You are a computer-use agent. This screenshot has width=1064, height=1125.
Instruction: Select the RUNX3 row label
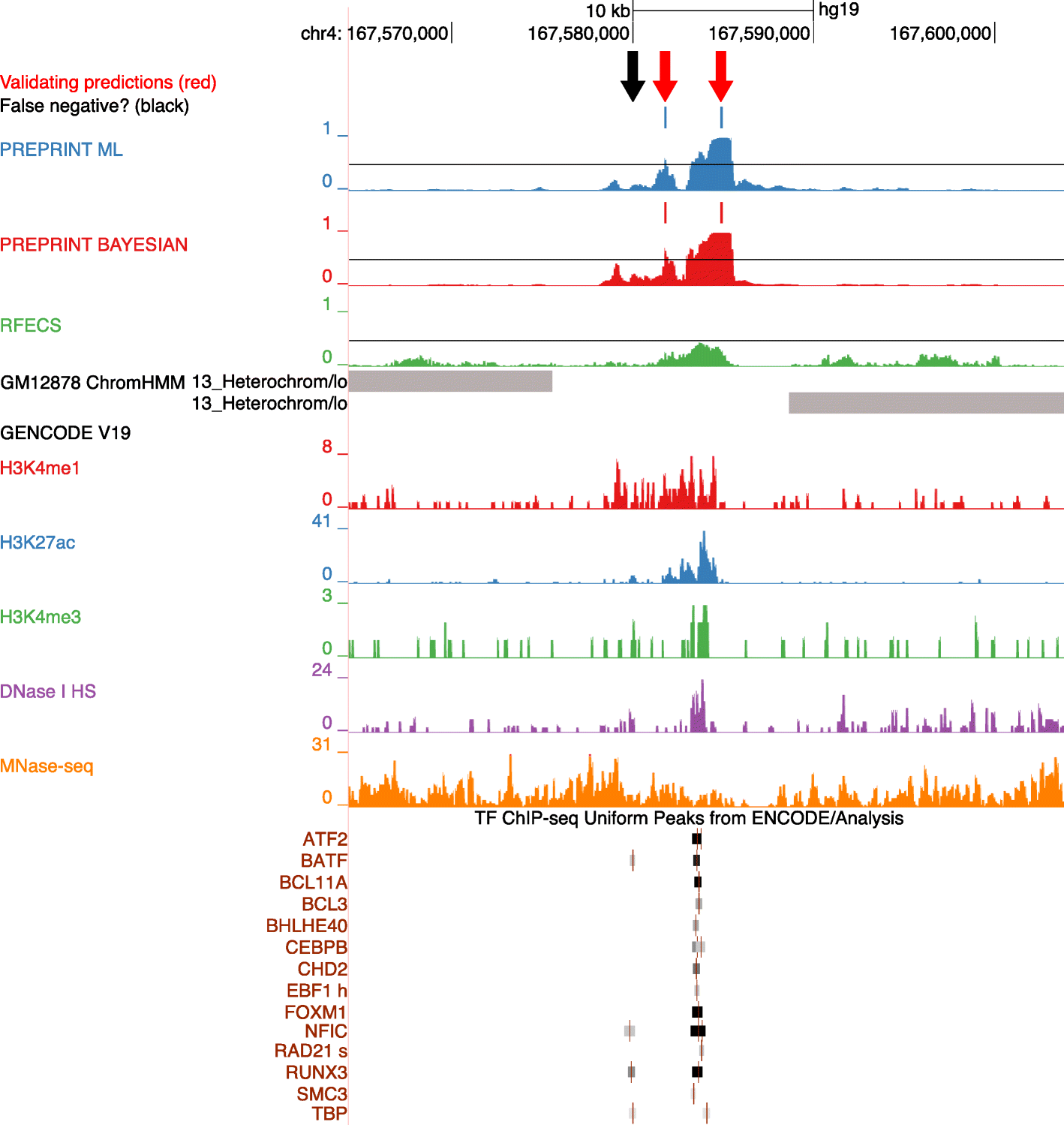click(316, 1072)
